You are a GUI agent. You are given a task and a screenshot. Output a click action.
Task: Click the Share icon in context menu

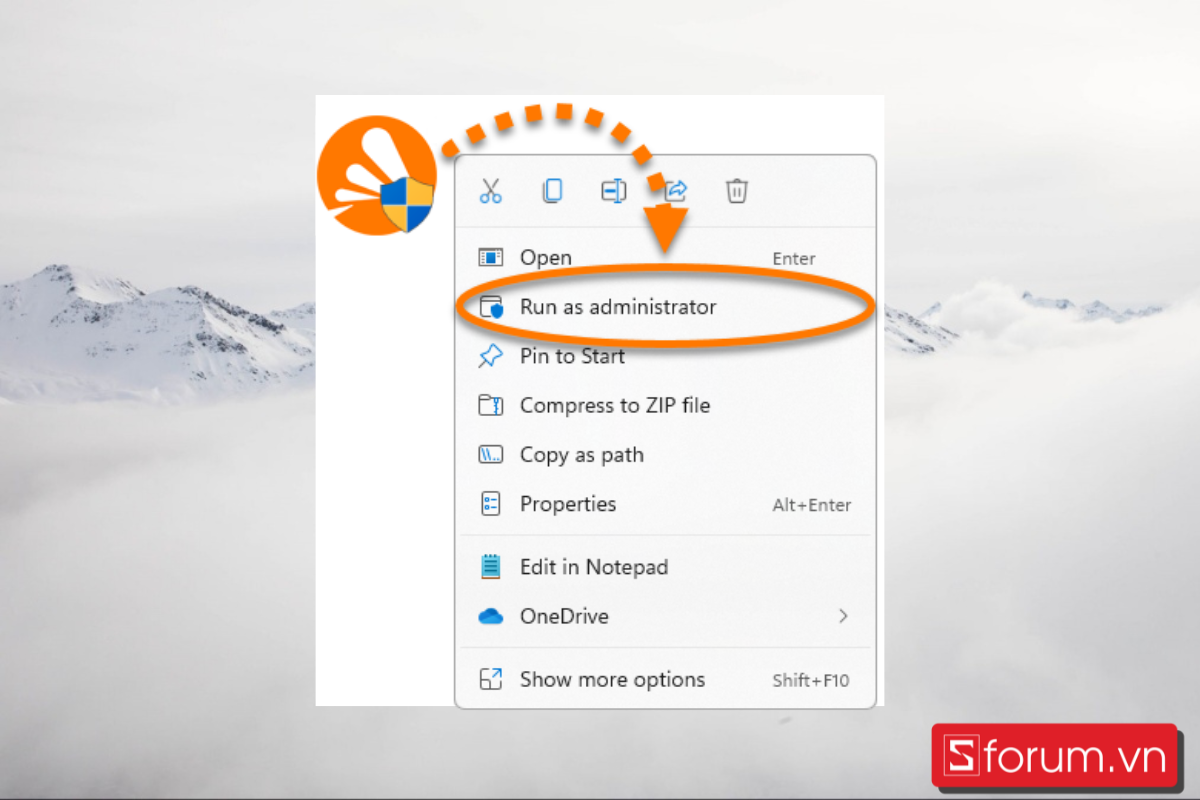[676, 190]
